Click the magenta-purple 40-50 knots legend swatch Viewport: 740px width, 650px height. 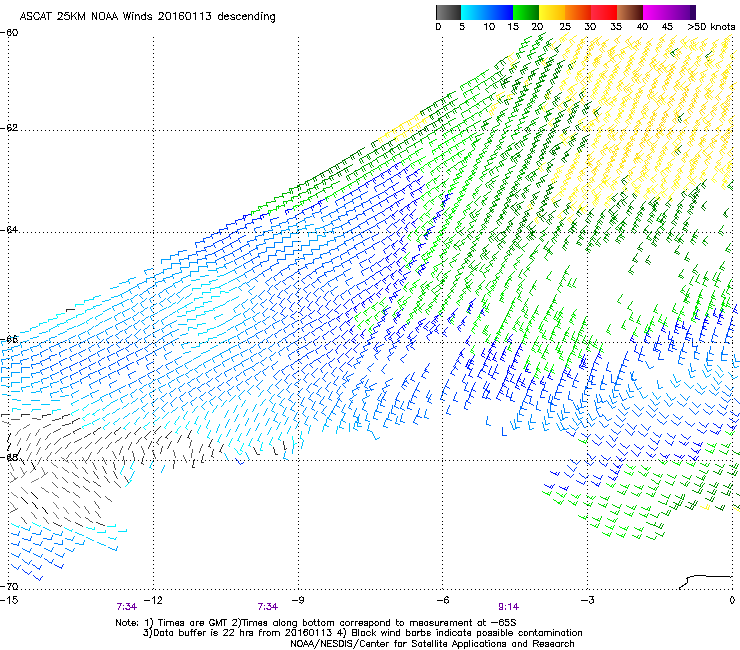[x=669, y=12]
